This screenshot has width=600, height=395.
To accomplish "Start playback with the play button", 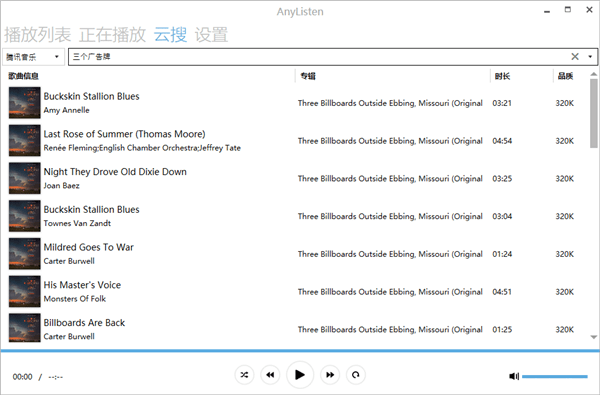I will pyautogui.click(x=300, y=375).
